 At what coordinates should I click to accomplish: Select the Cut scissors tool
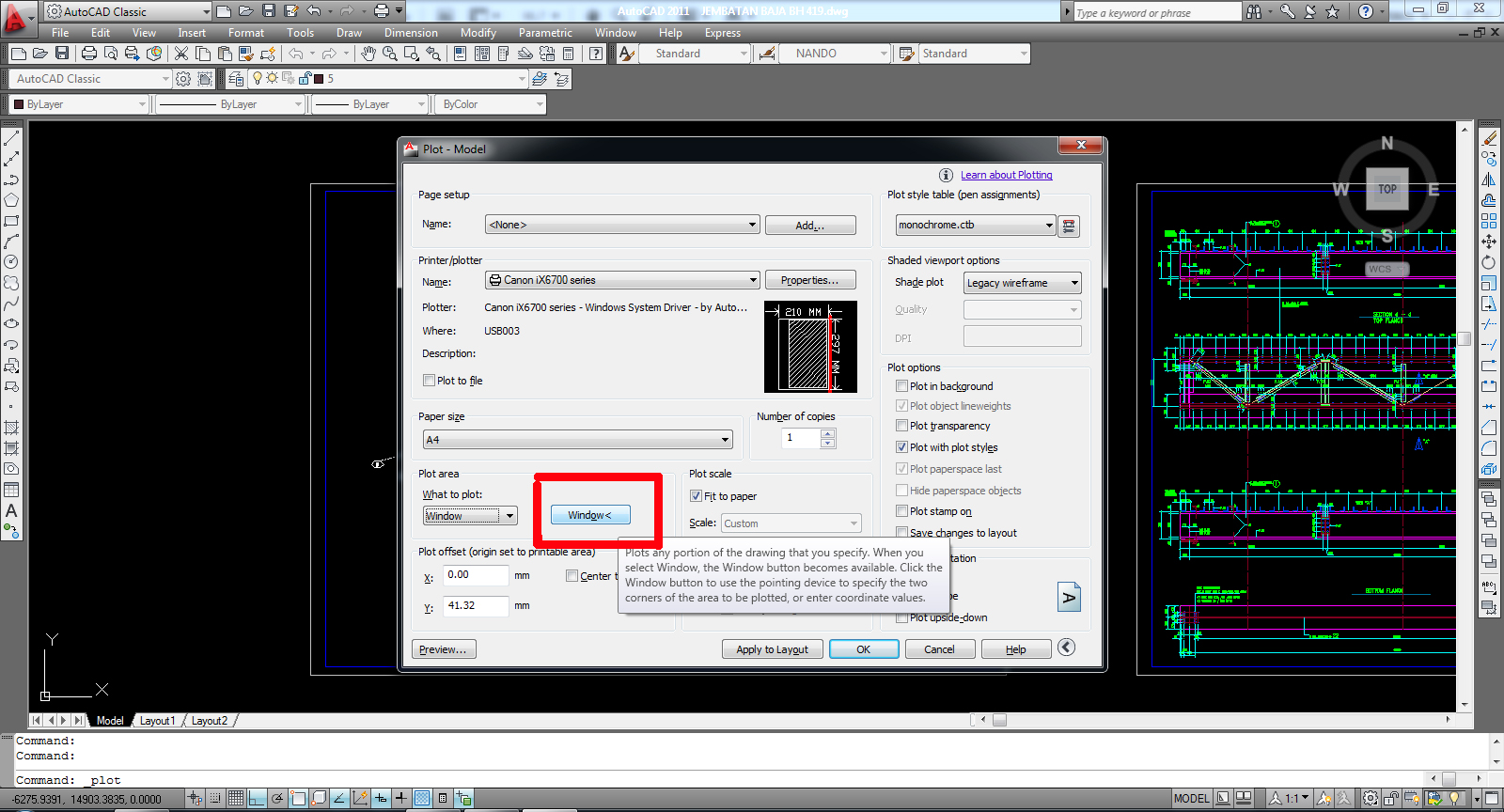click(x=181, y=54)
